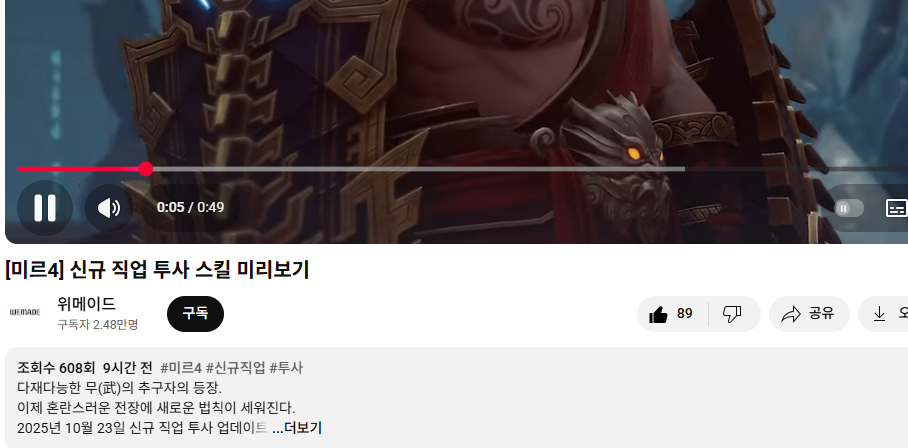Screen dimensions: 908x448
Task: Turn on subtitles with captions icon
Action: pos(896,208)
